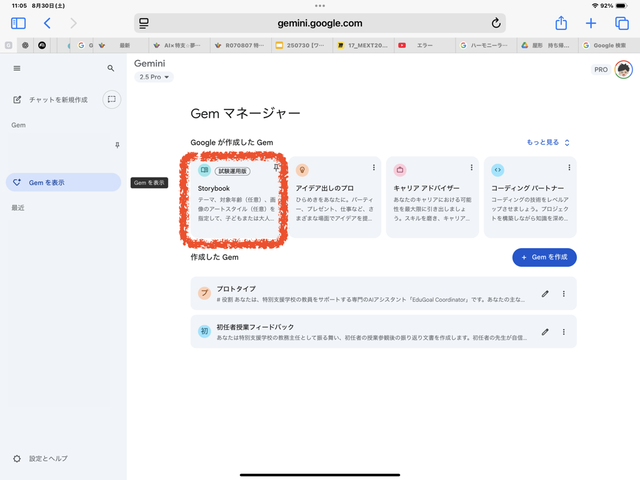Switch to the Google 検索 tab

(609, 45)
